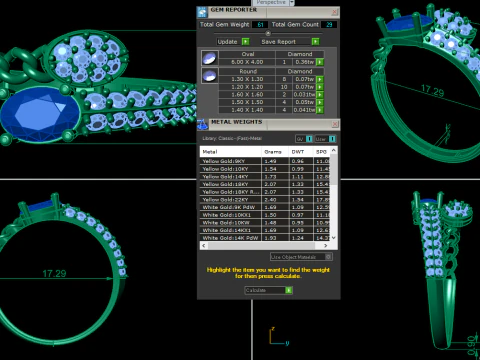Collapse Gem Reporter totals with round expander

[x=268, y=33]
